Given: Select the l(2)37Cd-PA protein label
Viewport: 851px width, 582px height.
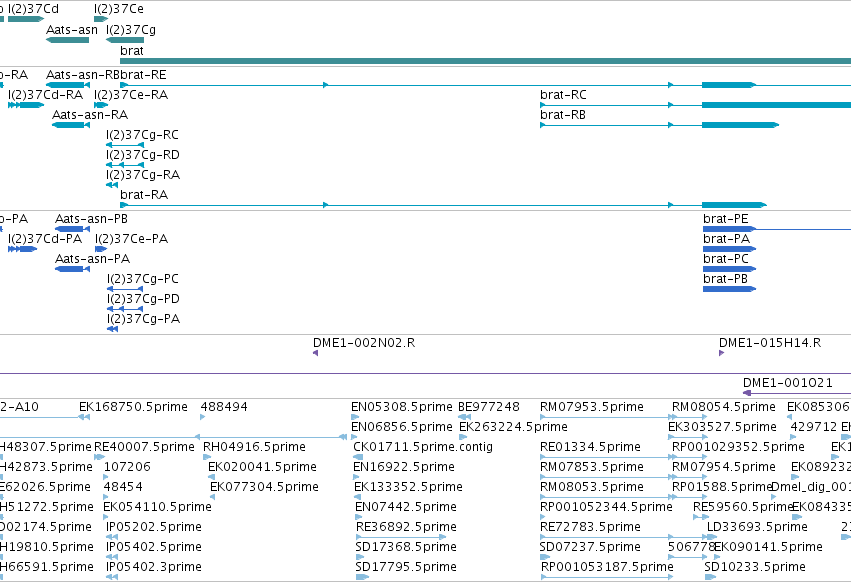Looking at the screenshot, I should pyautogui.click(x=45, y=239).
